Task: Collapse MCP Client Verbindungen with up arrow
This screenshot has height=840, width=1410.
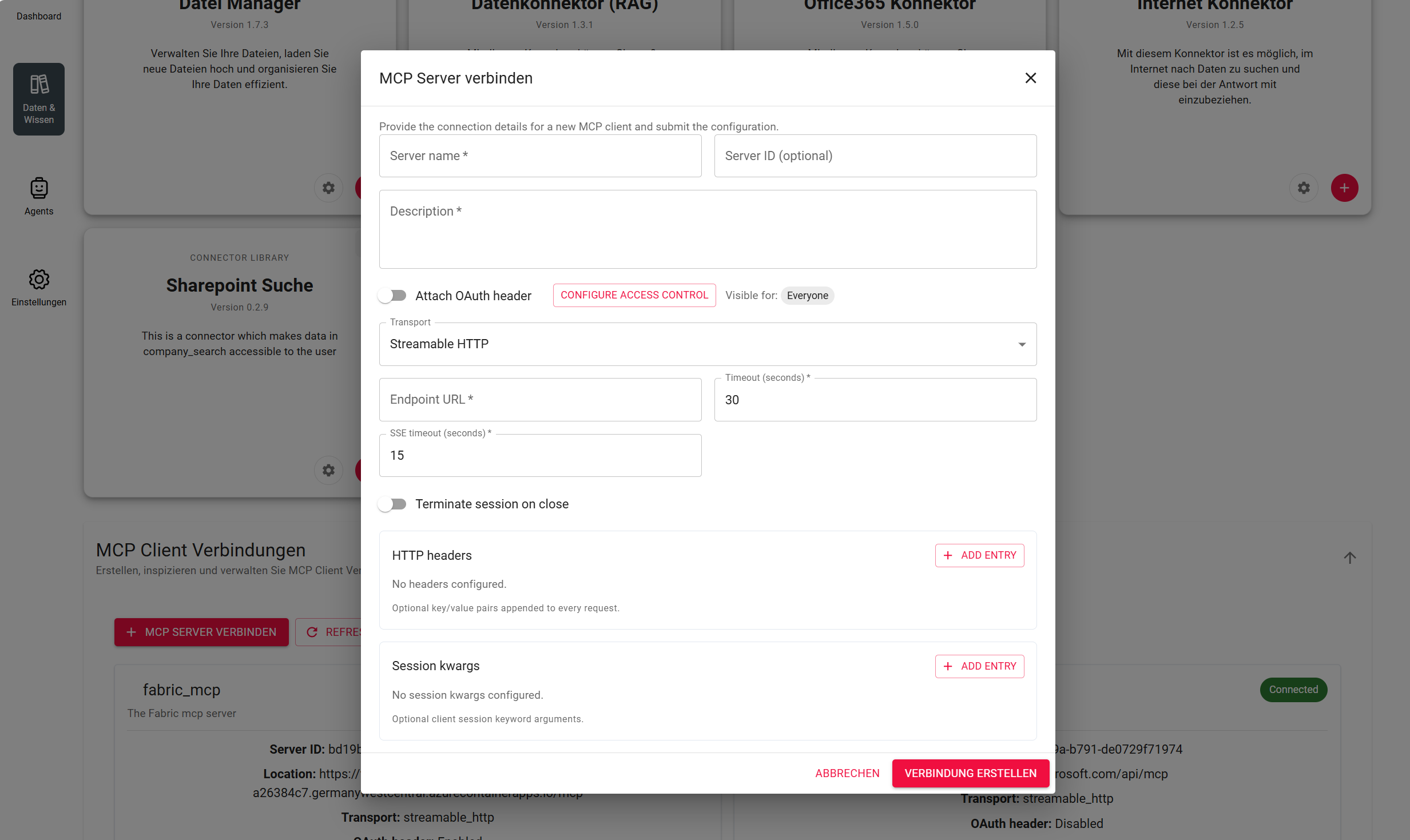Action: tap(1349, 558)
